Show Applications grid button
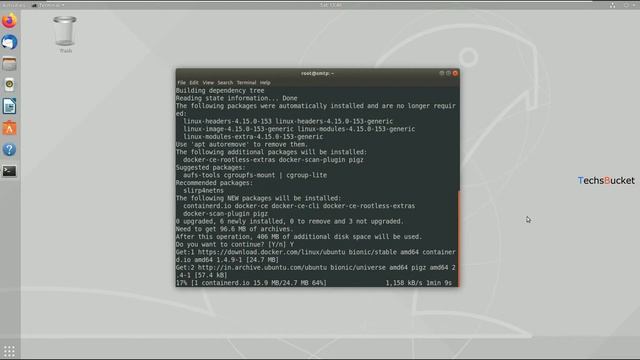 click(9, 351)
